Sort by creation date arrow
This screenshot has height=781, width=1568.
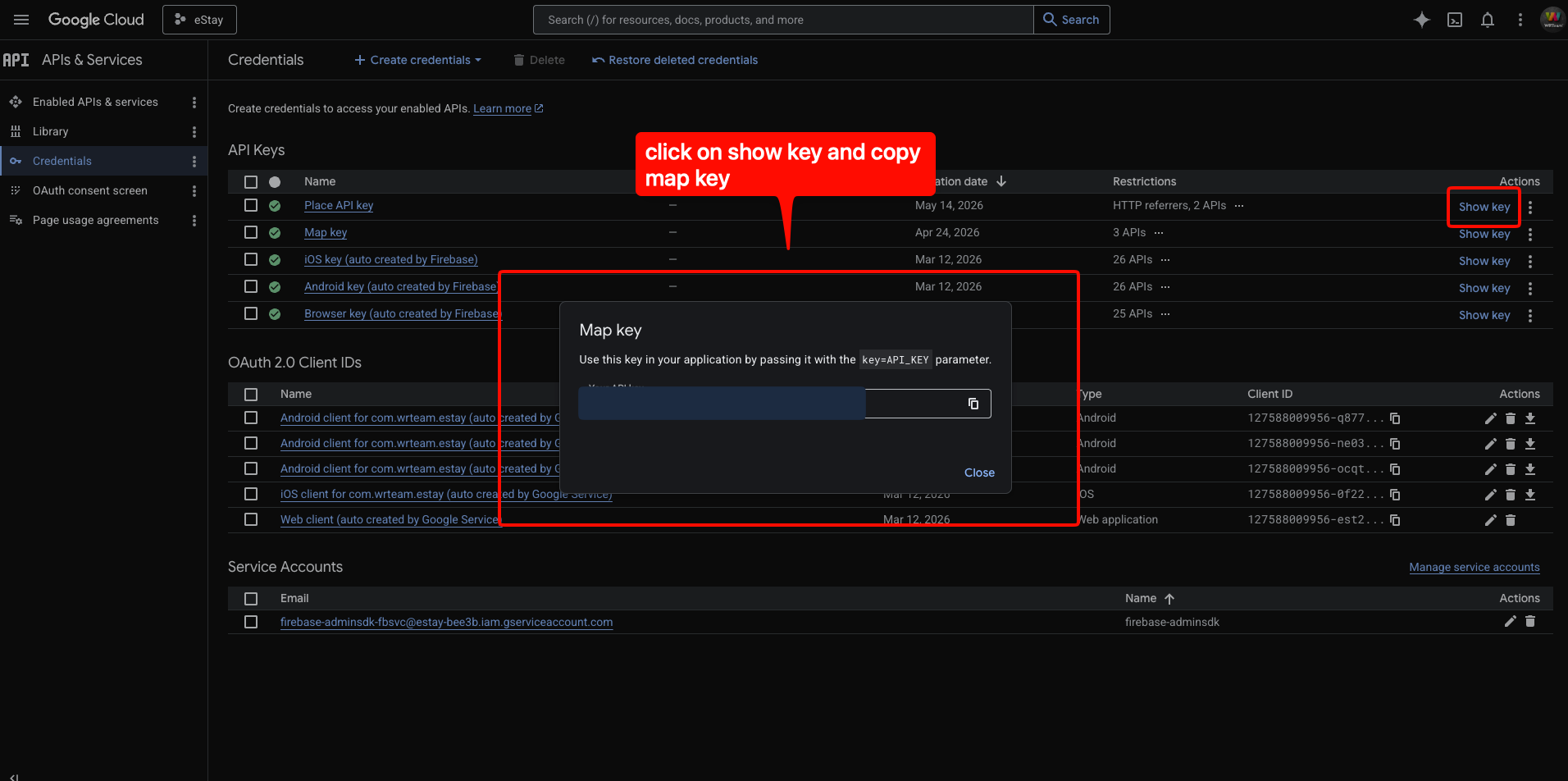tap(1001, 181)
